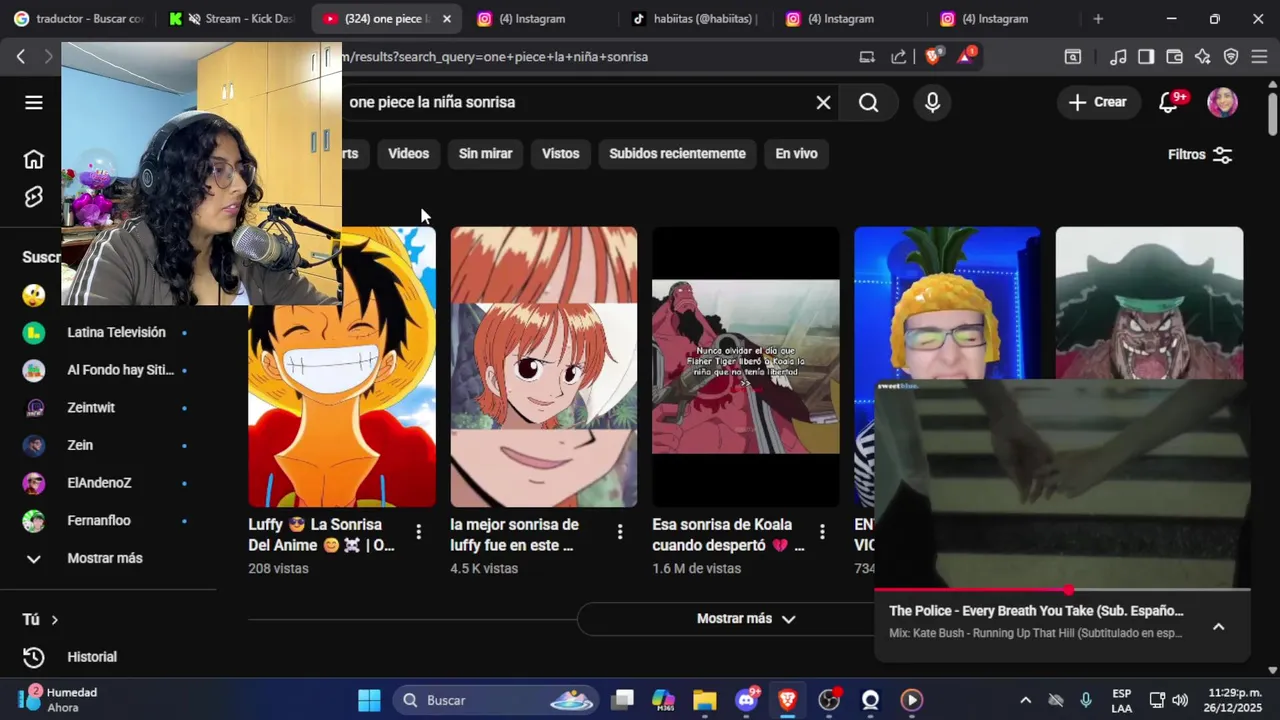The image size is (1280, 720).
Task: Click the title Esa sonrisa de Koala cuando despertó
Action: click(x=728, y=535)
